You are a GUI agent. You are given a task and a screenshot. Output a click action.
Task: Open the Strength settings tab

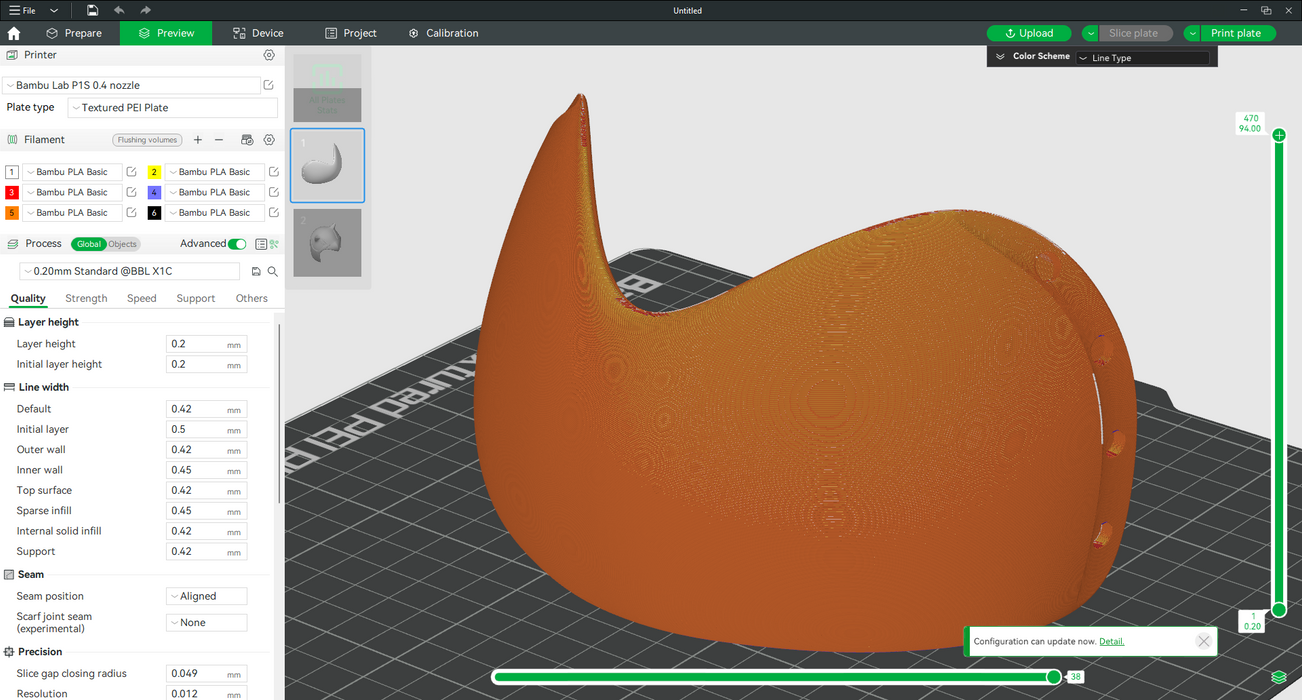click(x=86, y=298)
